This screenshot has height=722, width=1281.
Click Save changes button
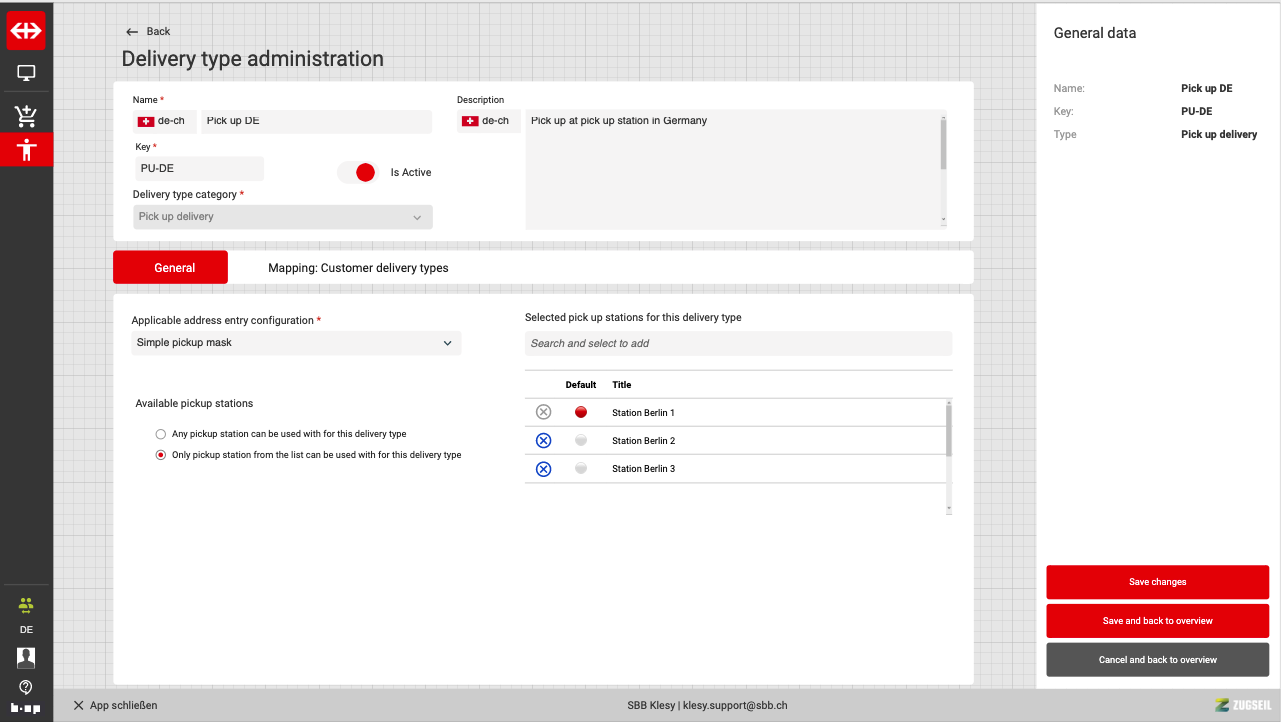pos(1157,582)
